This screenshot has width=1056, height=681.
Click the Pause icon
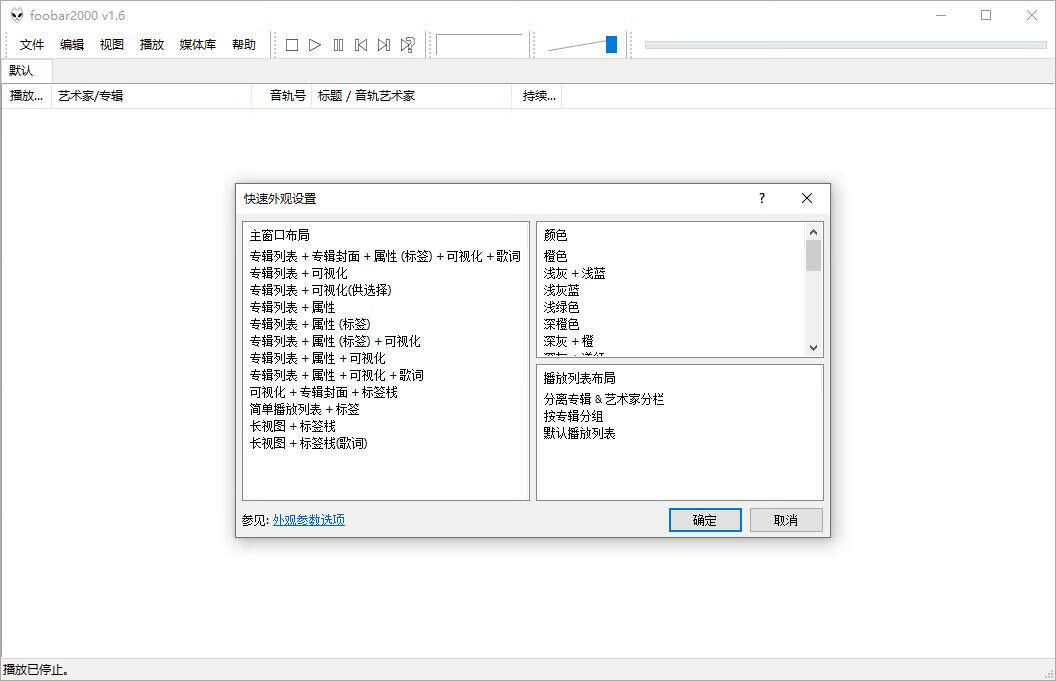pos(339,44)
